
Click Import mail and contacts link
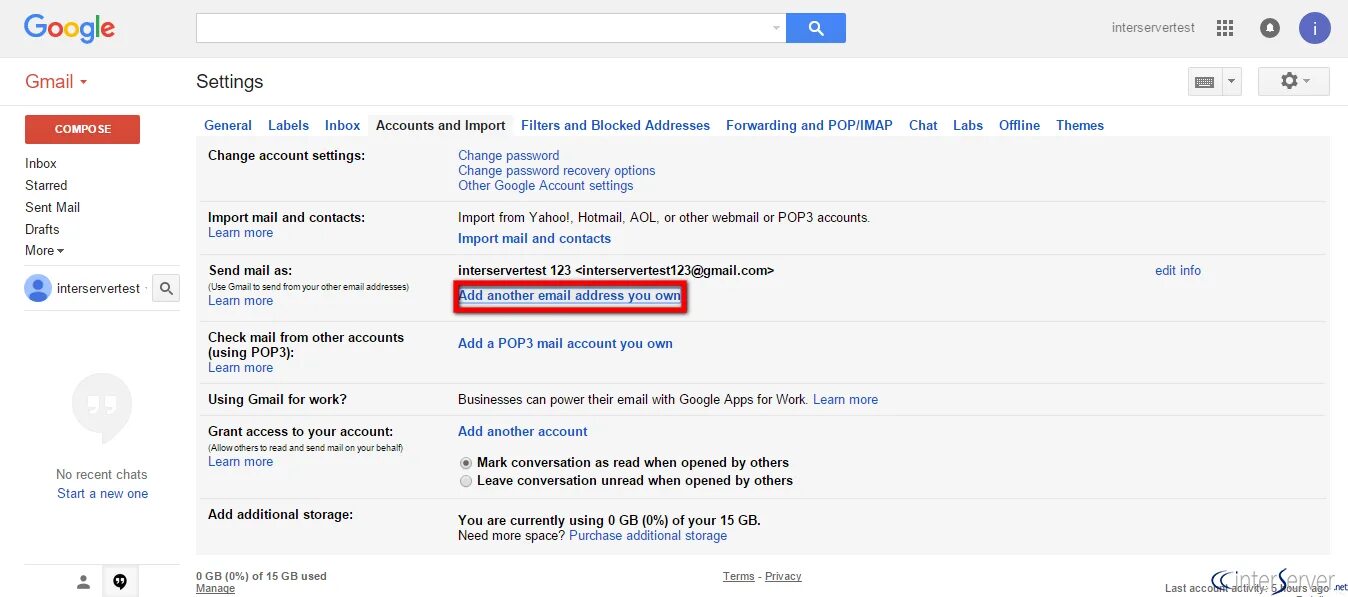(x=534, y=238)
